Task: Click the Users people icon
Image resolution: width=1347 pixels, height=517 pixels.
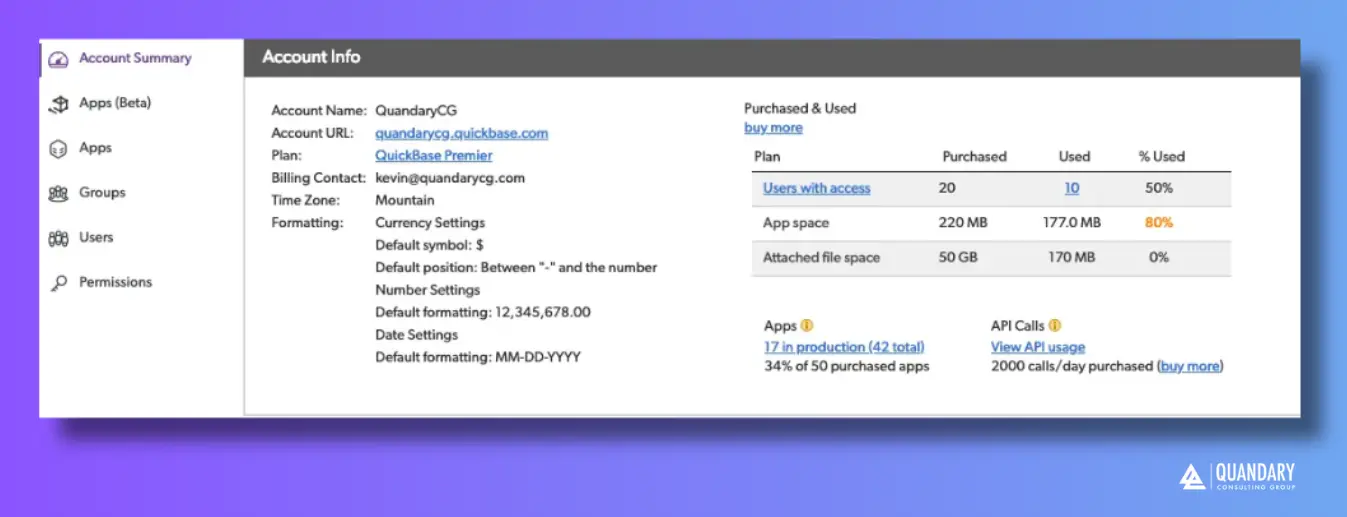Action: tap(59, 238)
